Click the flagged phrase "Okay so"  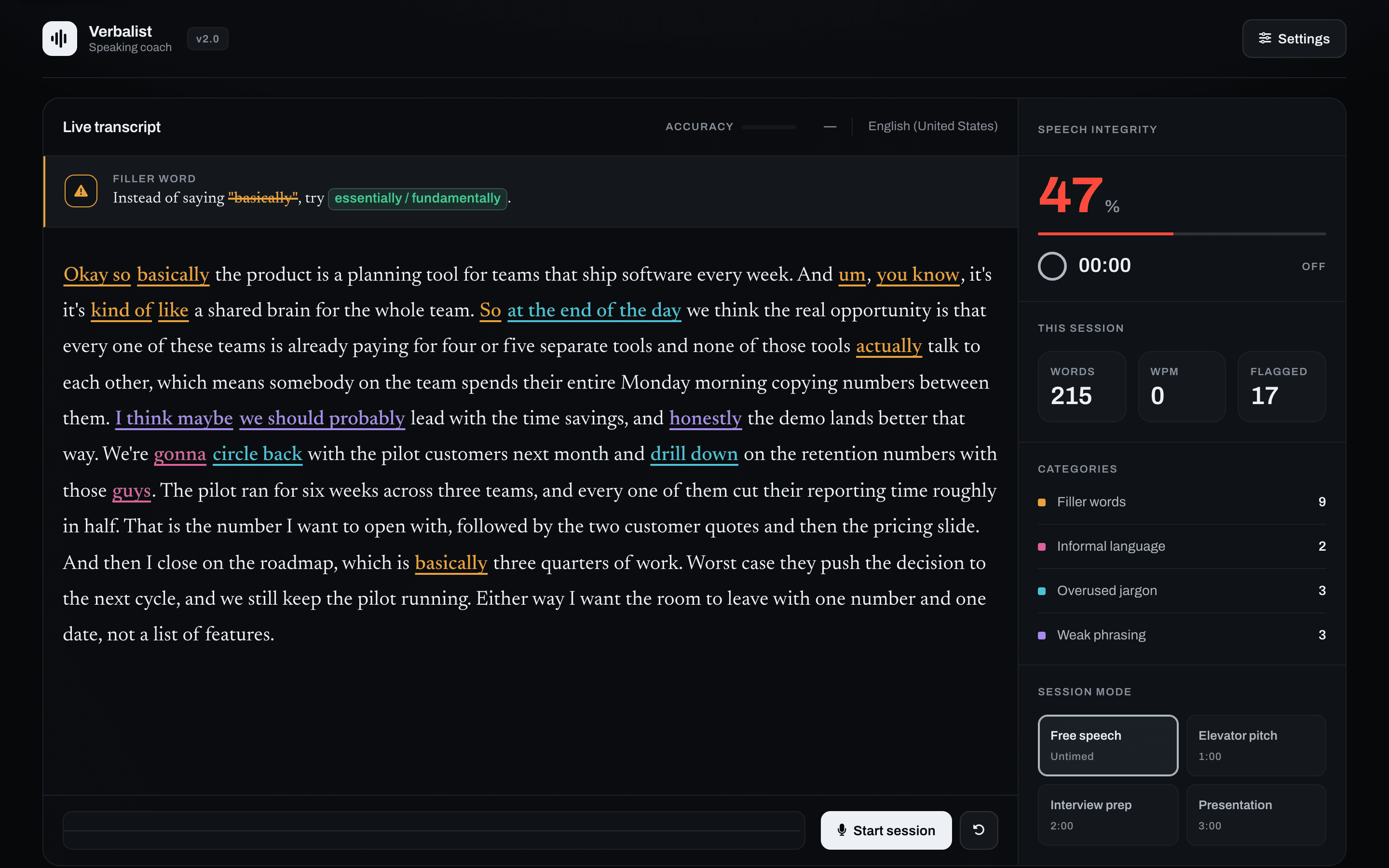97,275
